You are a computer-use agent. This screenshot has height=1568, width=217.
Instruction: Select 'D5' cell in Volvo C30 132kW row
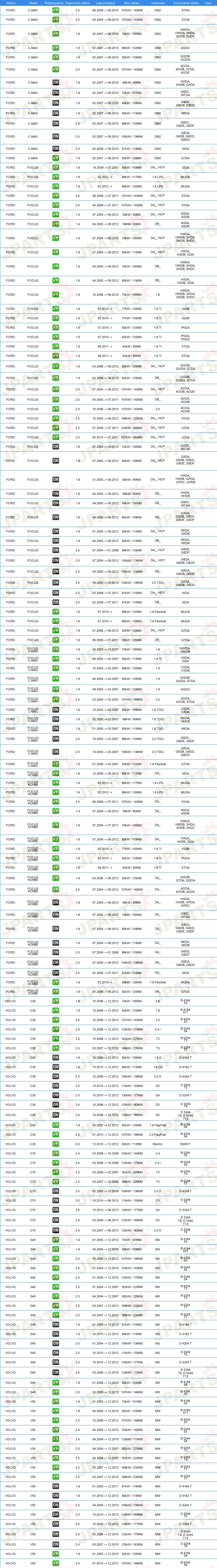tap(158, 1115)
